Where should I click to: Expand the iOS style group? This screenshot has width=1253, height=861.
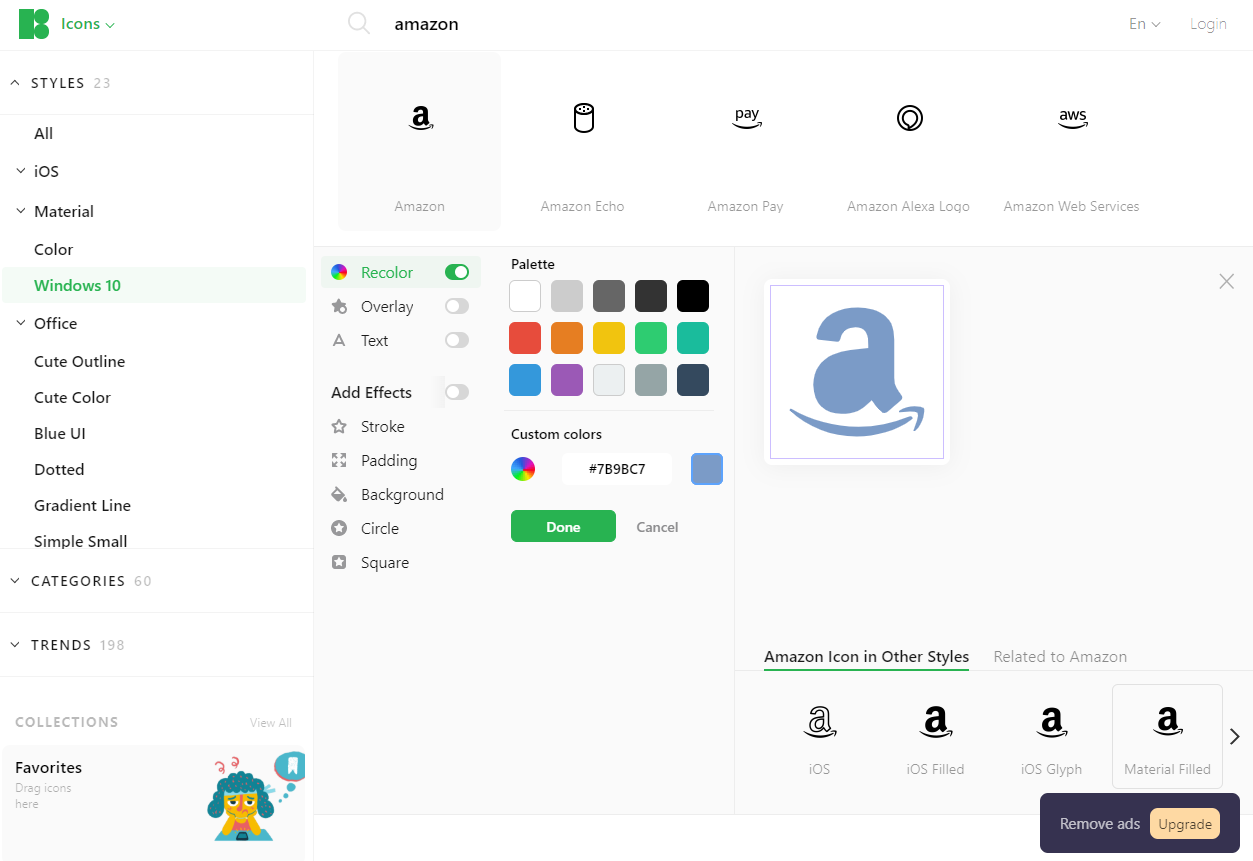[20, 171]
